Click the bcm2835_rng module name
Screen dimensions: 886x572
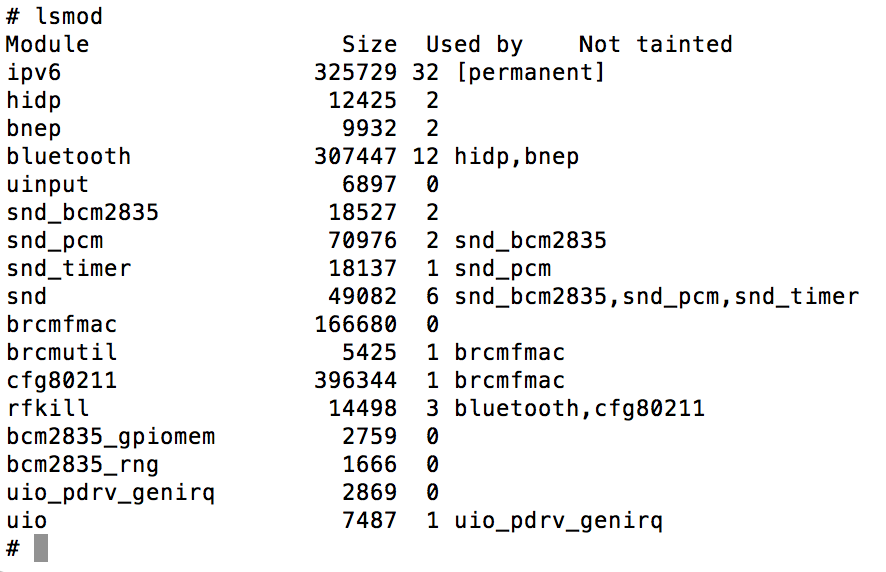point(82,465)
